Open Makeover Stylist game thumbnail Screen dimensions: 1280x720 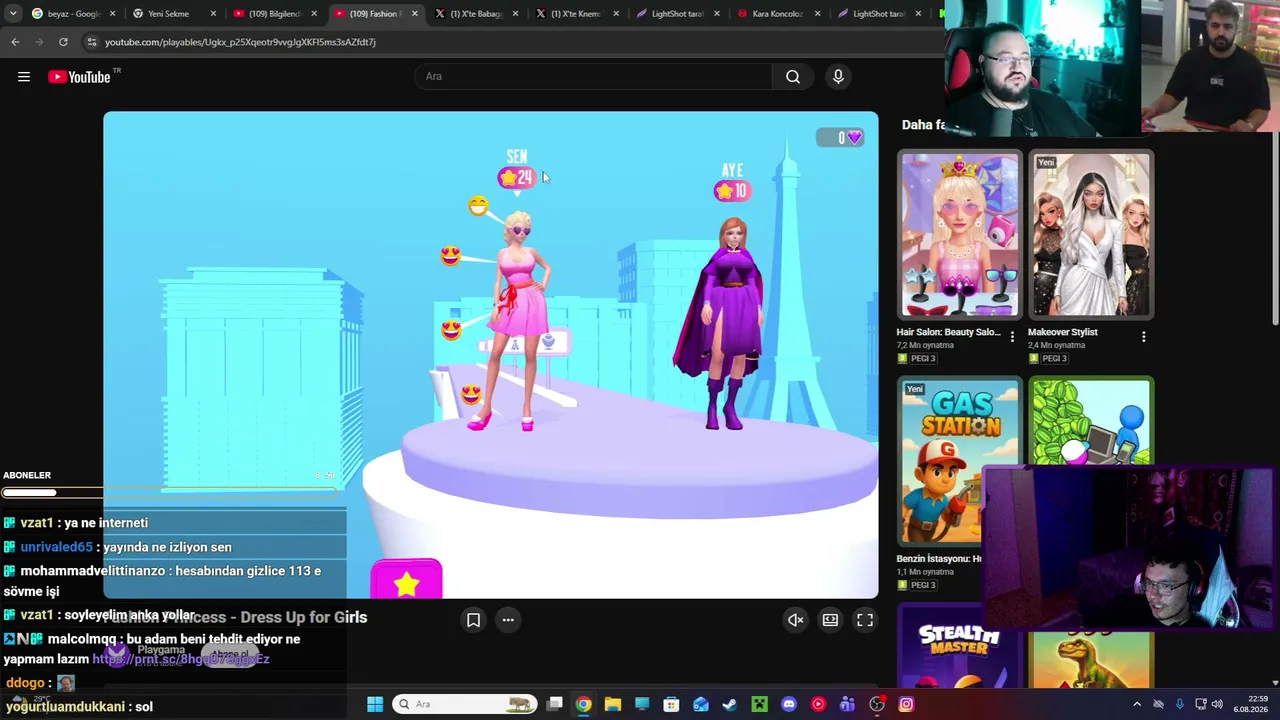point(1091,235)
